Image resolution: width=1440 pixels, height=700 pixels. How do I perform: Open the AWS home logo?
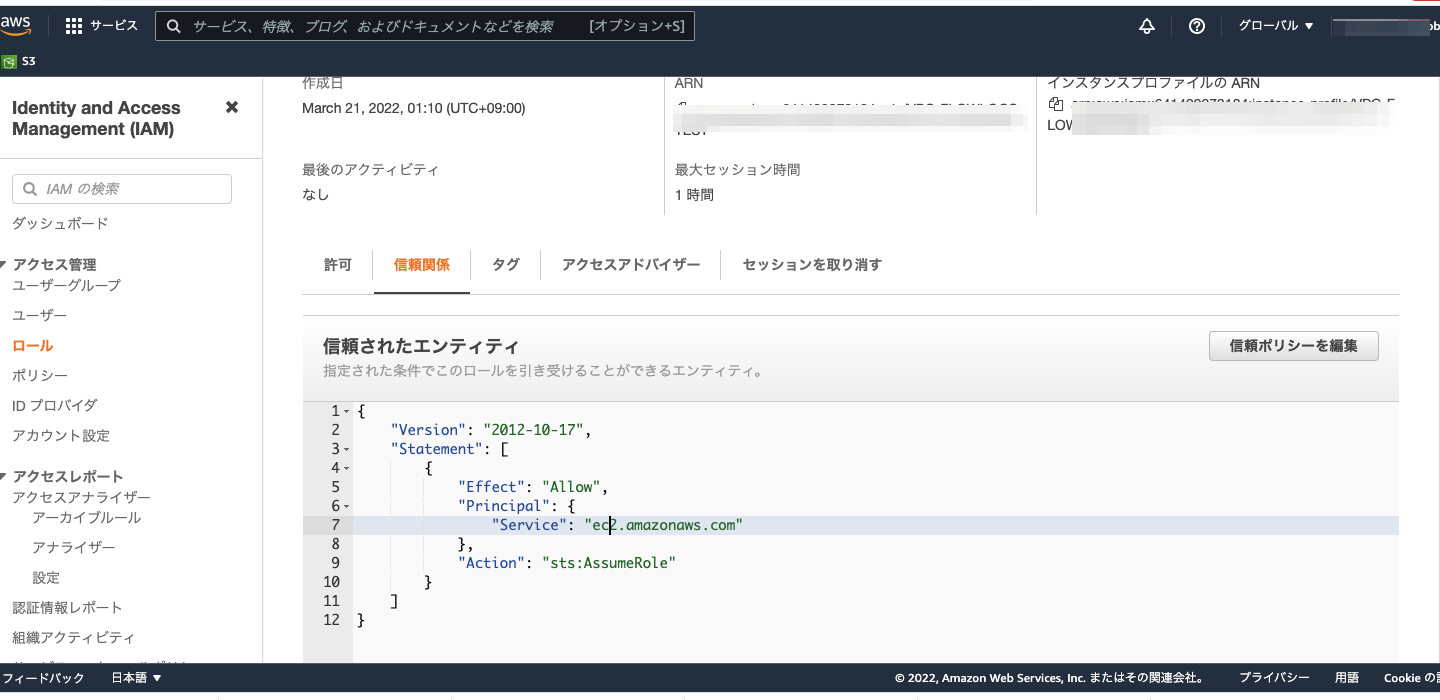point(17,25)
